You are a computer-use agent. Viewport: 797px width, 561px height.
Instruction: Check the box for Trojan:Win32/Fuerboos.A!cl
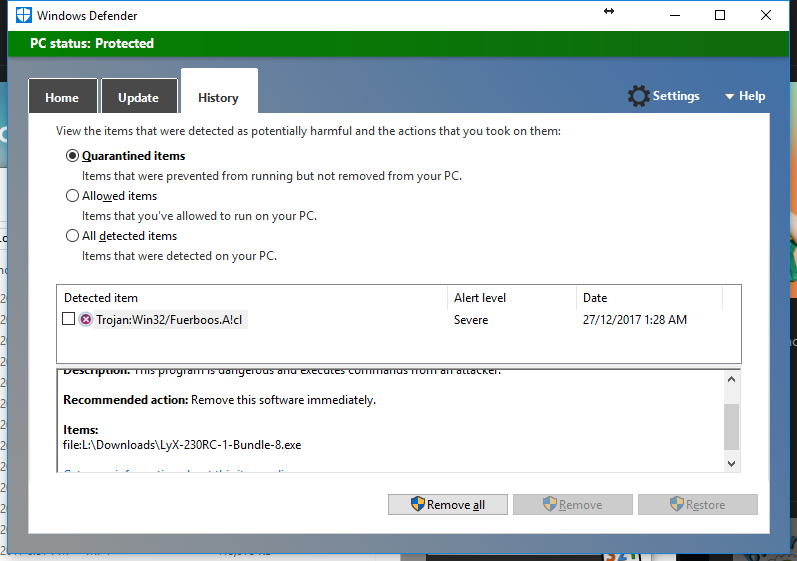click(x=68, y=319)
